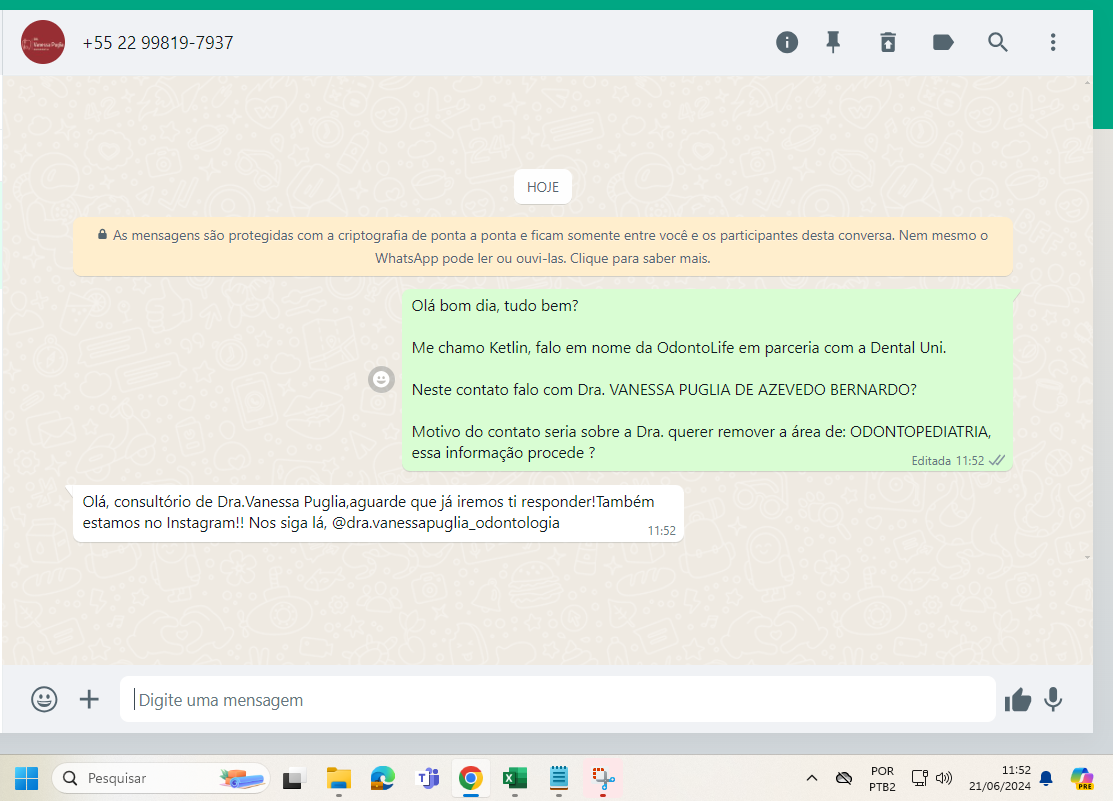The image size is (1113, 801).
Task: Click the 11:52 timestamp on received message
Action: (662, 530)
